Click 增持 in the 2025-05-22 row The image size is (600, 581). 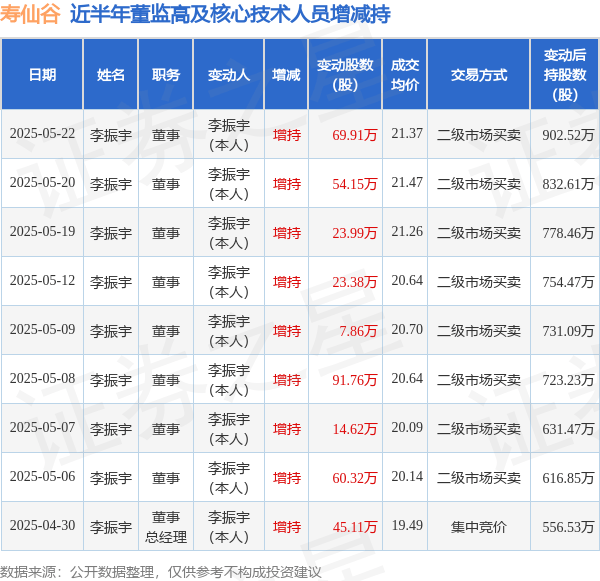point(287,135)
